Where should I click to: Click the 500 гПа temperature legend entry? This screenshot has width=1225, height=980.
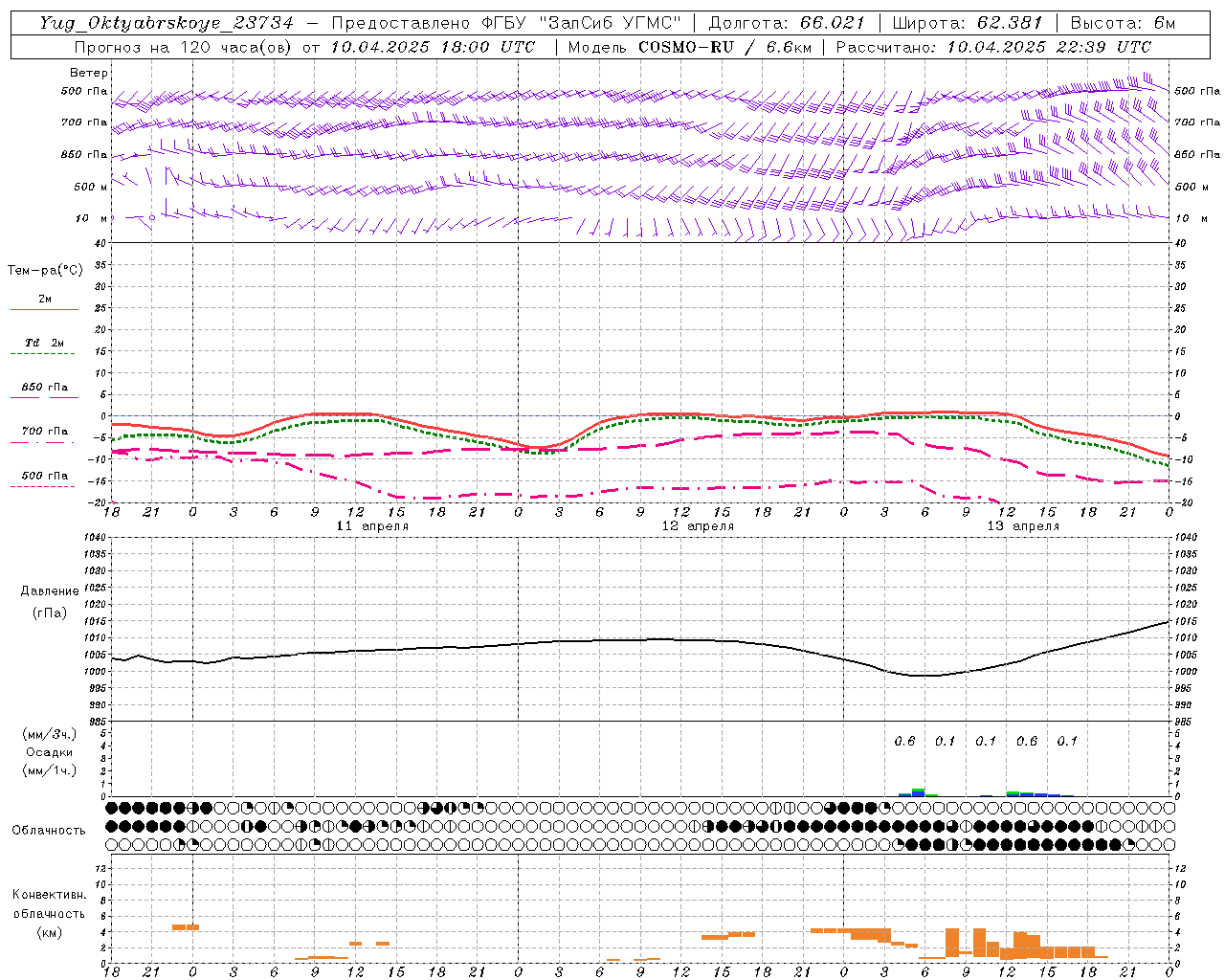click(x=45, y=475)
